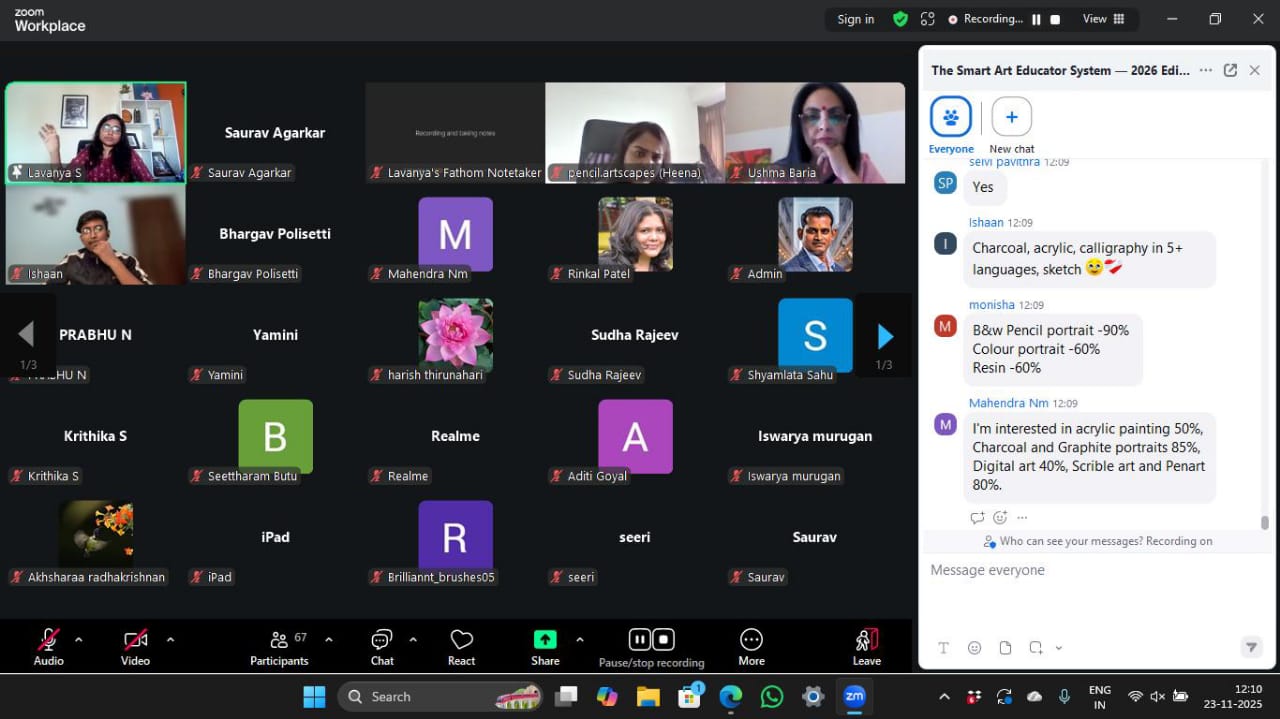Open the More options icon

tap(751, 640)
